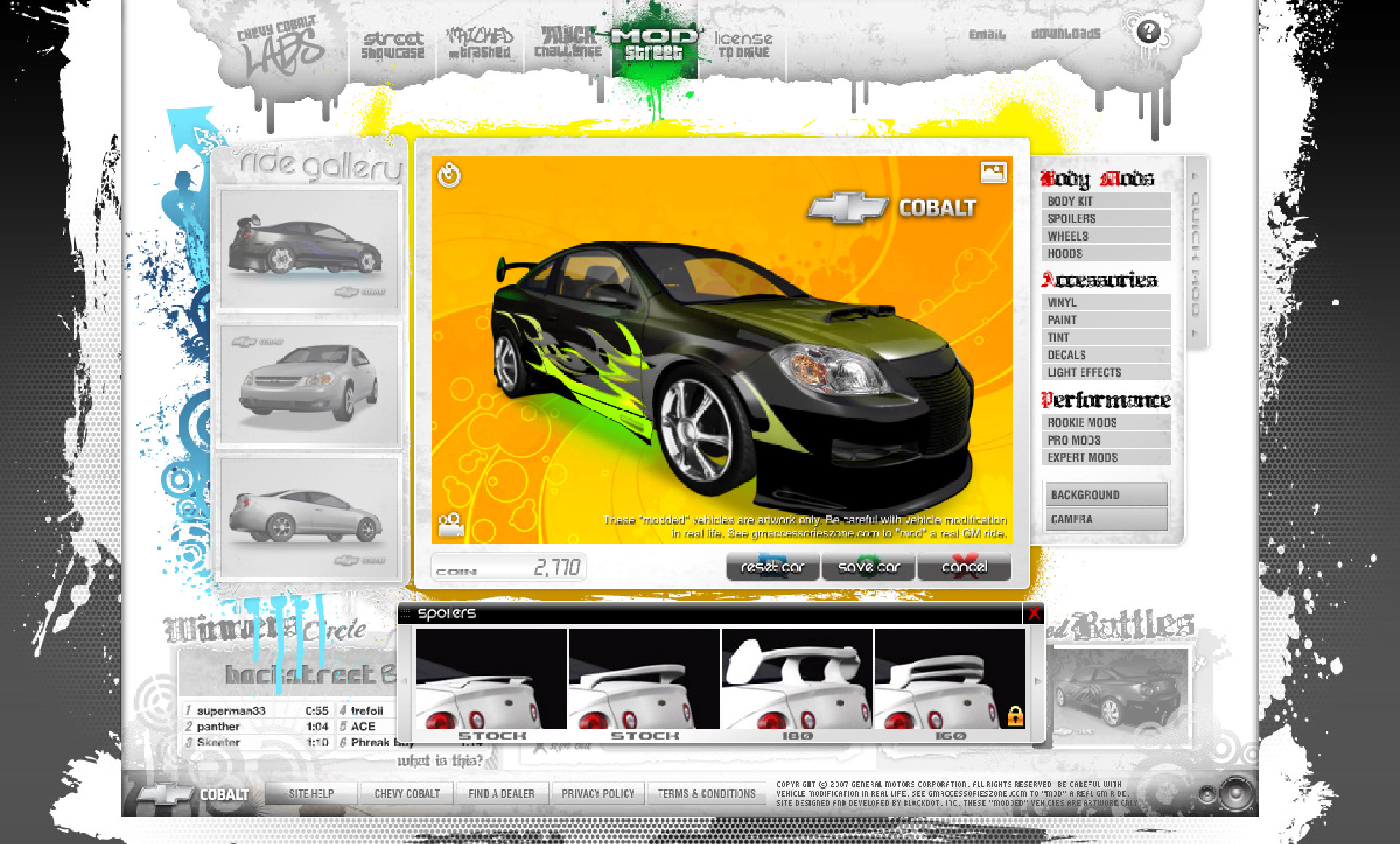Click the Background button
Image resolution: width=1400 pixels, height=844 pixels.
click(x=1105, y=495)
